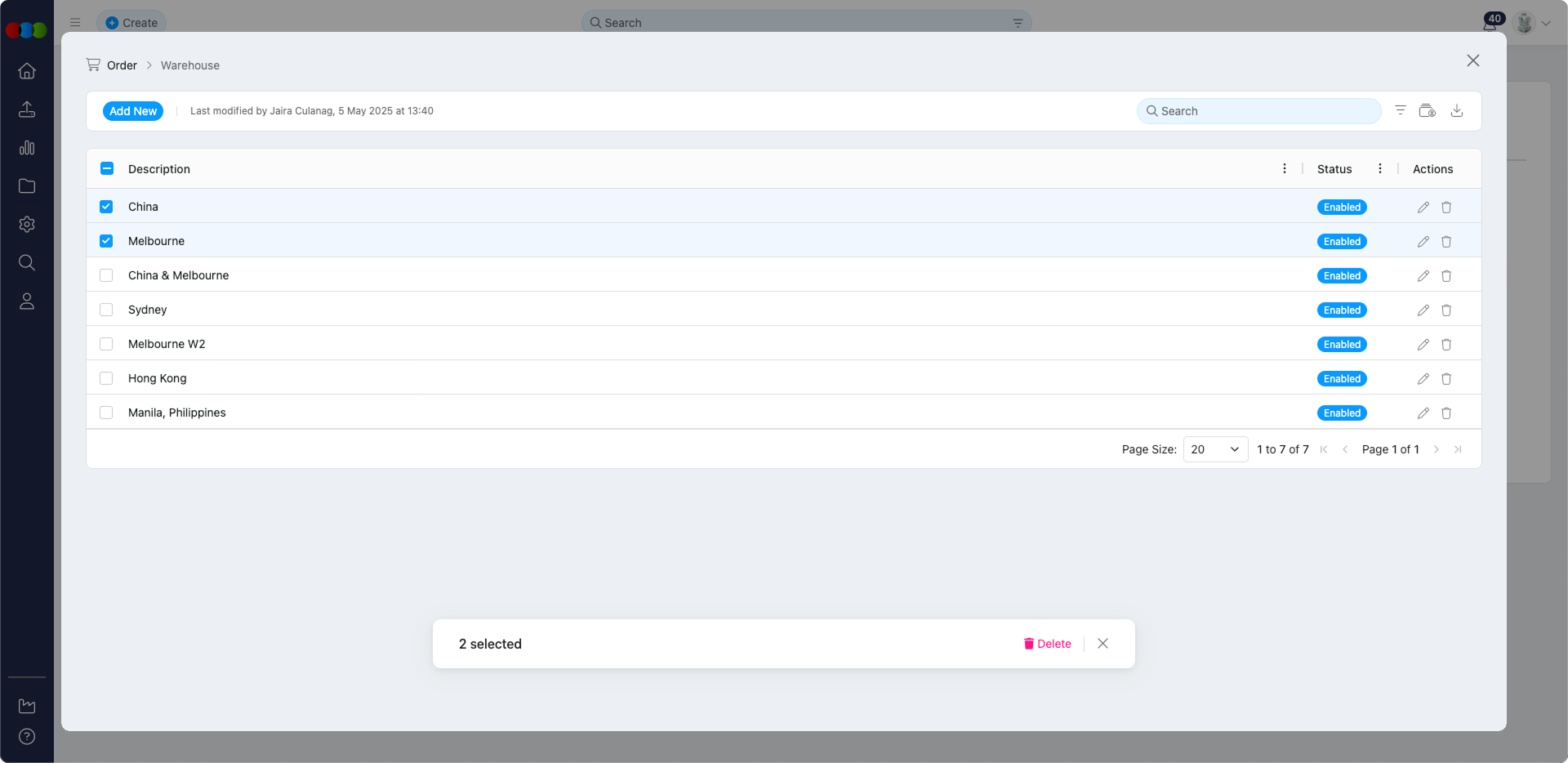Viewport: 1568px width, 763px height.
Task: Click the download icon in the toolbar
Action: pos(1456,111)
